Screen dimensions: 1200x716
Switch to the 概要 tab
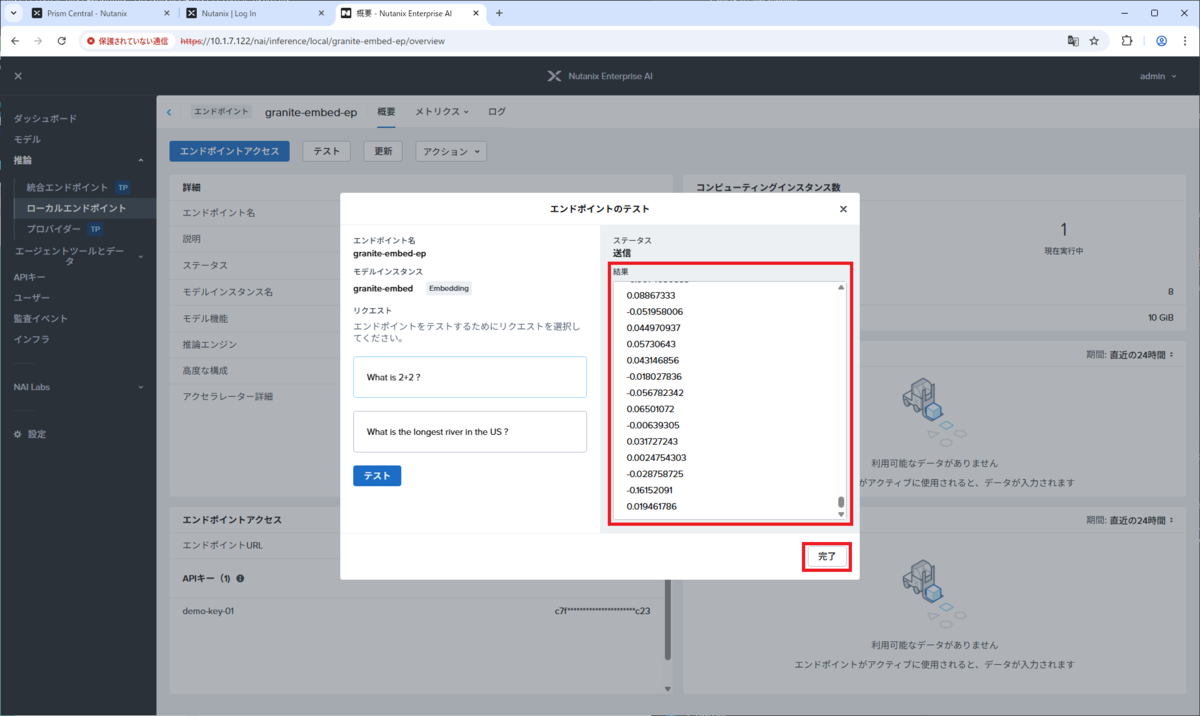click(x=386, y=112)
